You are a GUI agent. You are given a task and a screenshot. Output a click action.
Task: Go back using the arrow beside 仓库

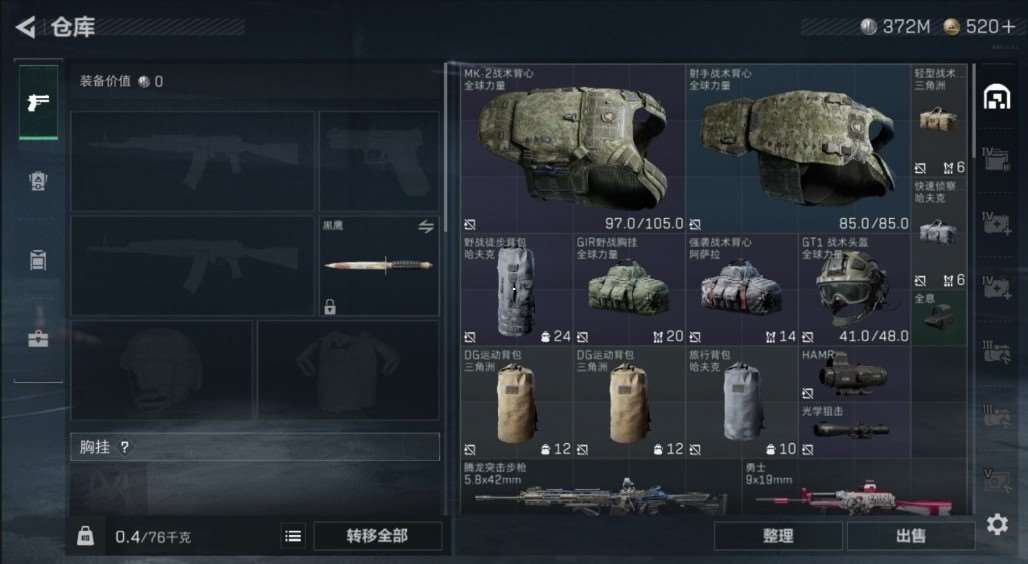tap(25, 27)
